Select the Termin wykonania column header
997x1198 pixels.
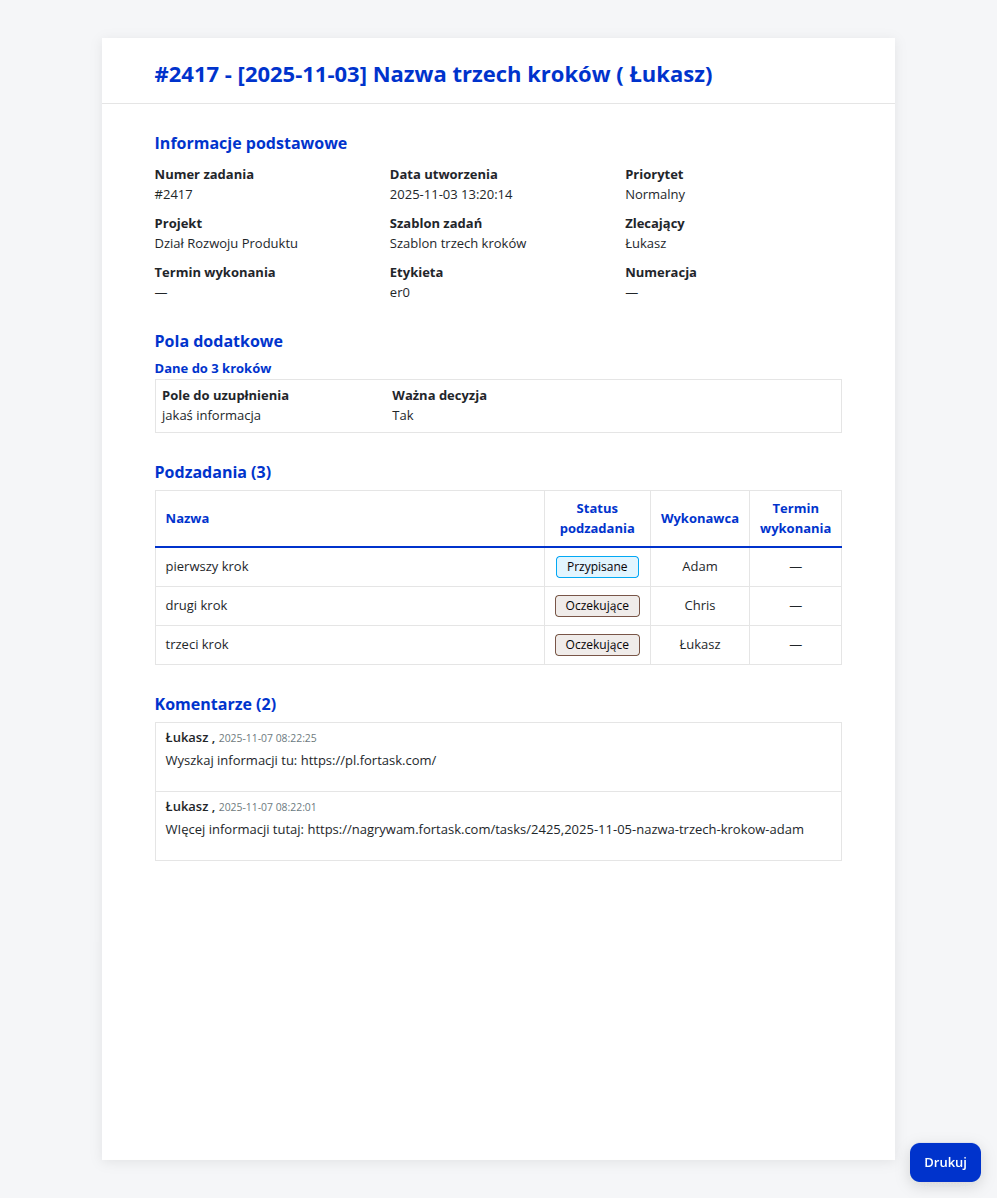point(795,518)
